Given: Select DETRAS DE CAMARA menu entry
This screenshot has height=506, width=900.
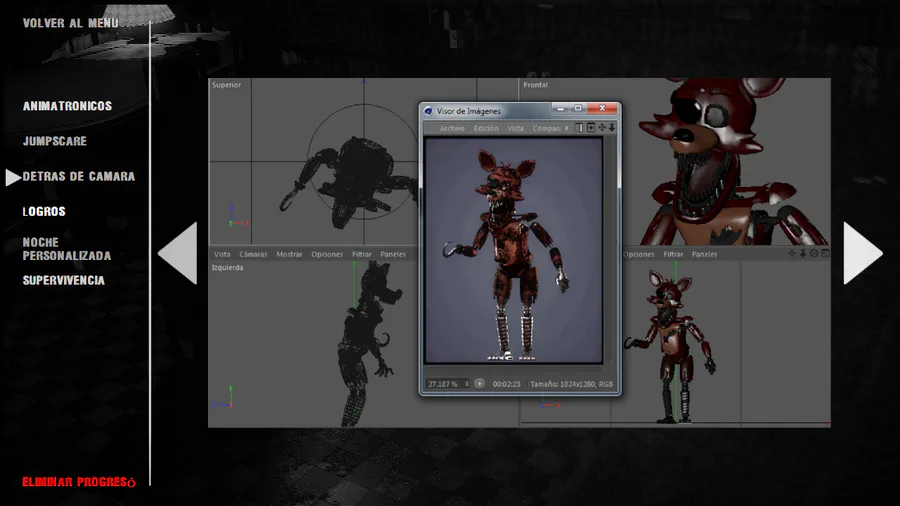Looking at the screenshot, I should point(79,177).
